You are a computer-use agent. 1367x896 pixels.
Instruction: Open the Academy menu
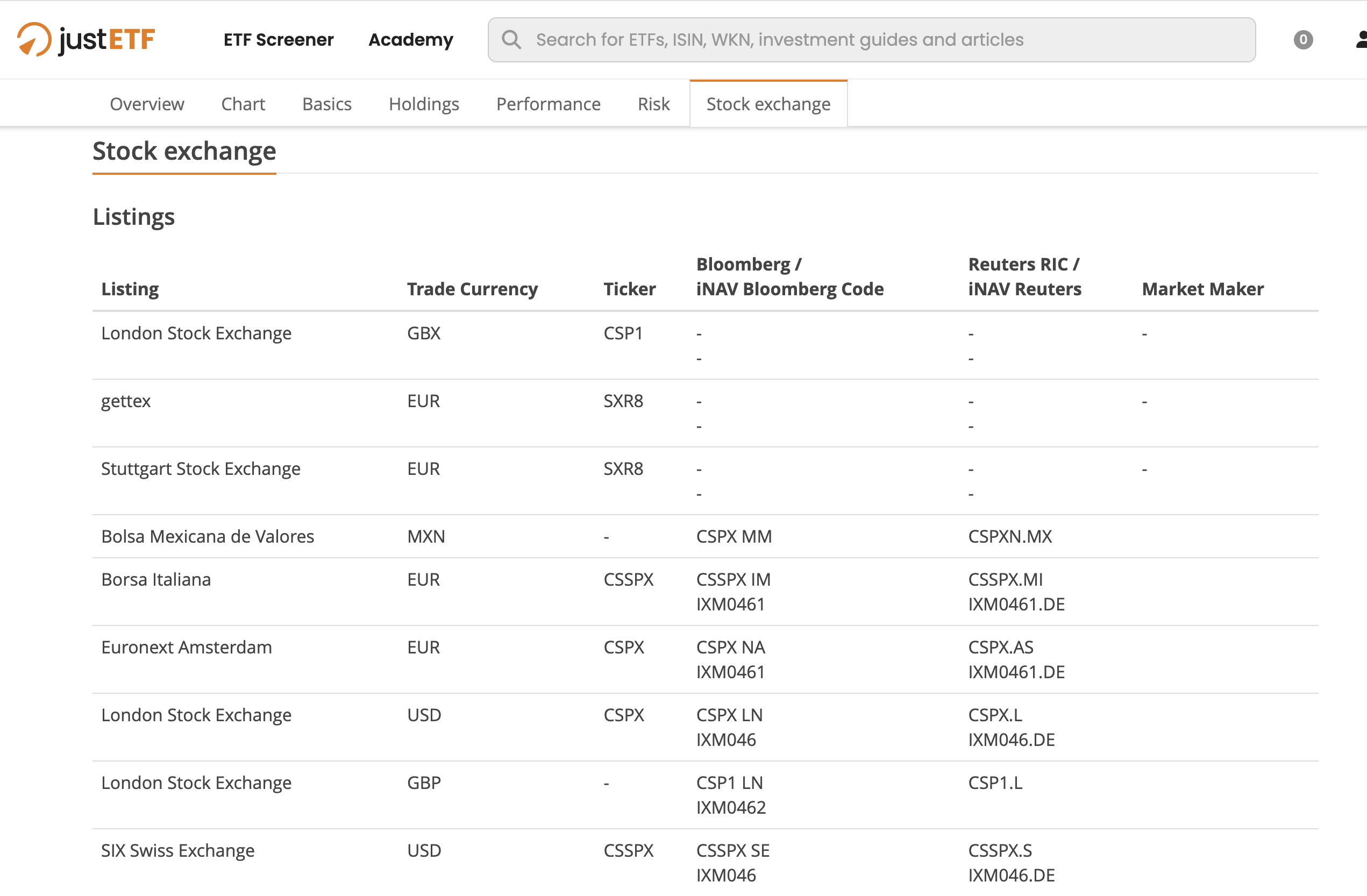411,40
